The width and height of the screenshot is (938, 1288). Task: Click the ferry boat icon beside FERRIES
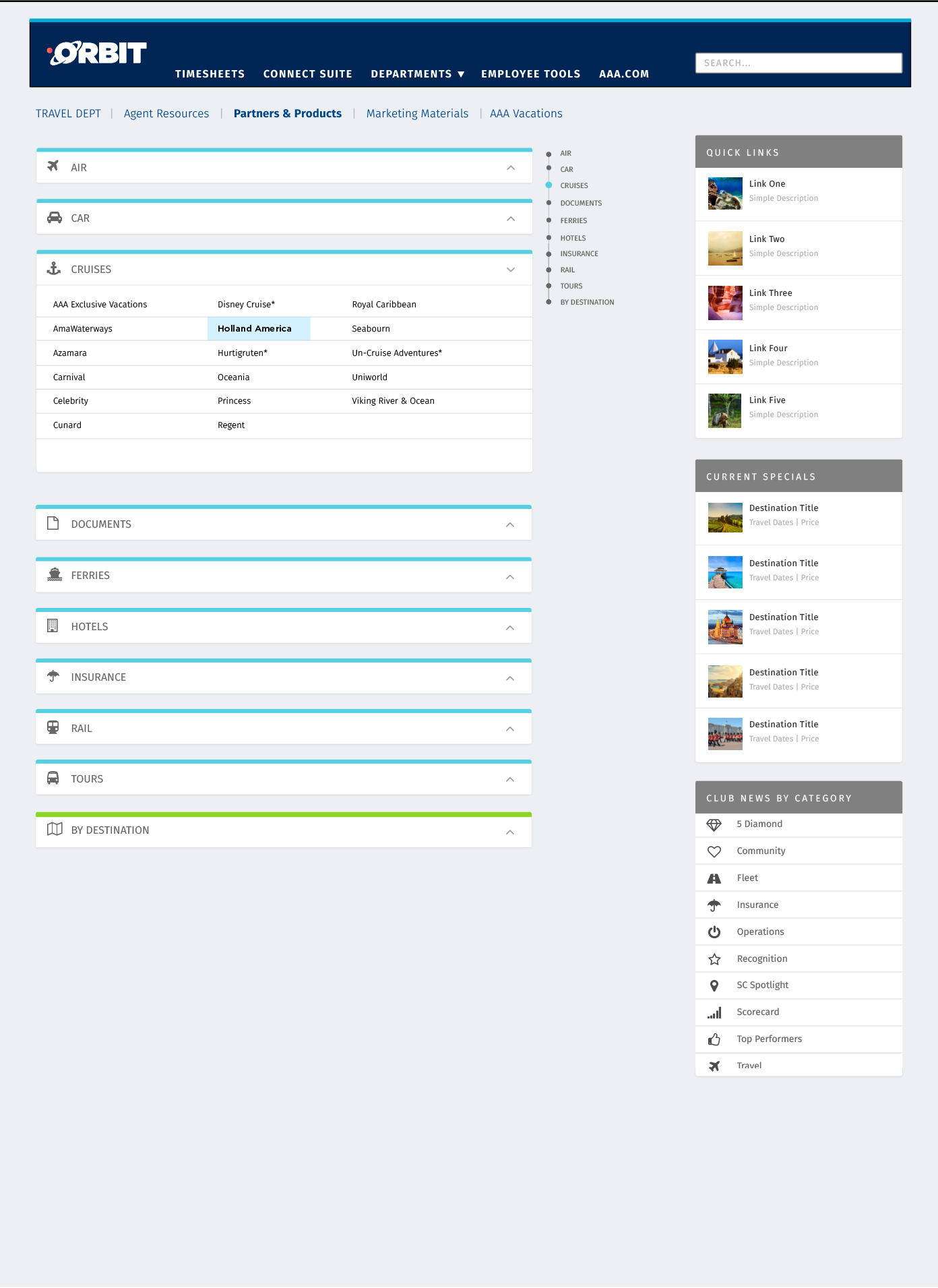55,574
